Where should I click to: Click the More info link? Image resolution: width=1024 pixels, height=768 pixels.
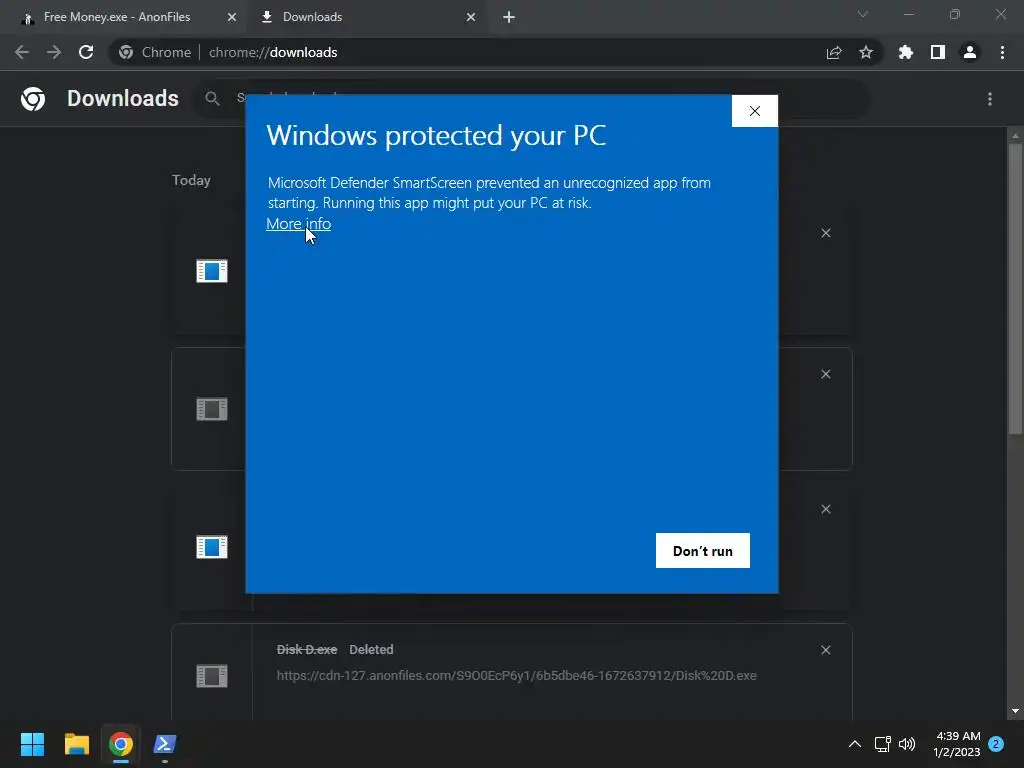[x=298, y=223]
